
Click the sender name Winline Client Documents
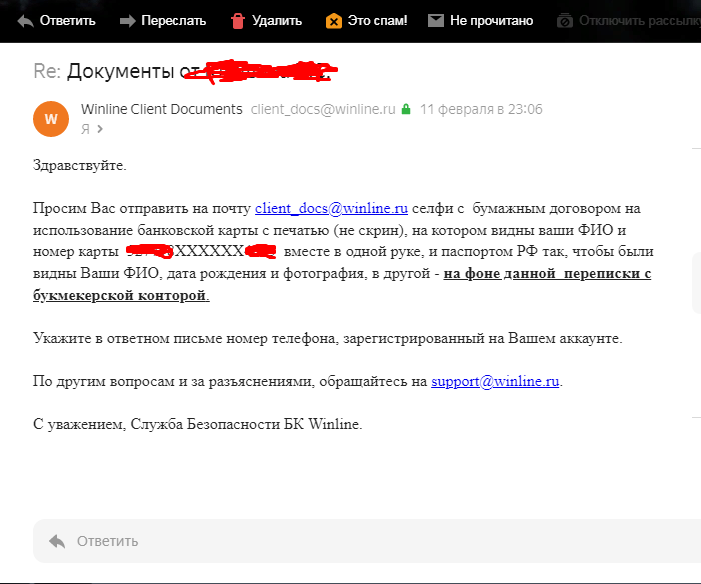(x=161, y=109)
